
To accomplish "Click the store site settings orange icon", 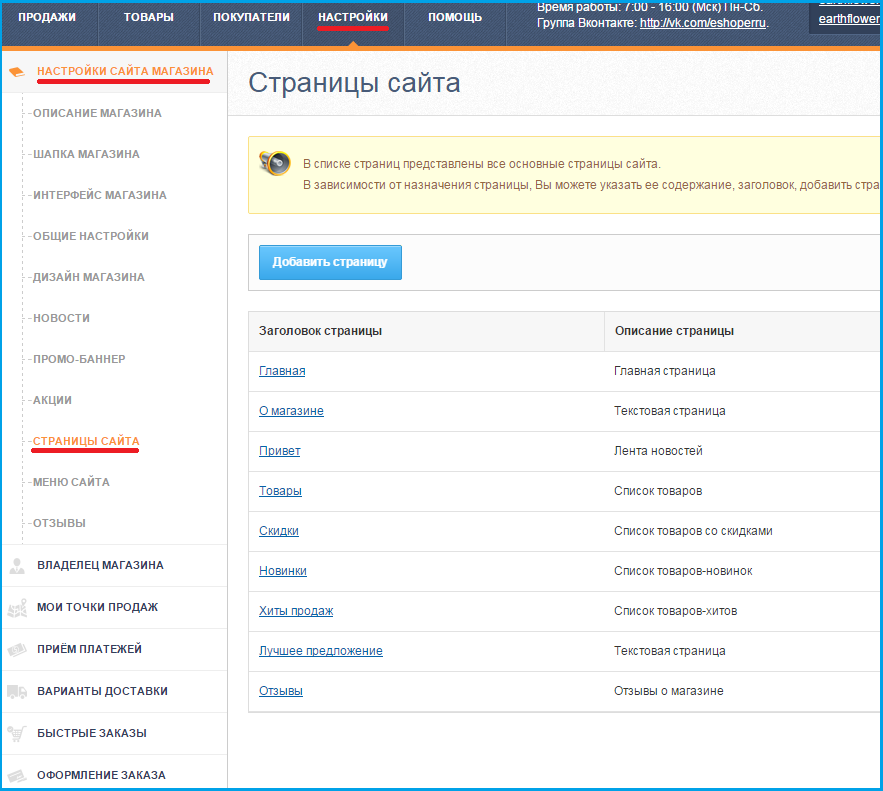I will tap(17, 72).
